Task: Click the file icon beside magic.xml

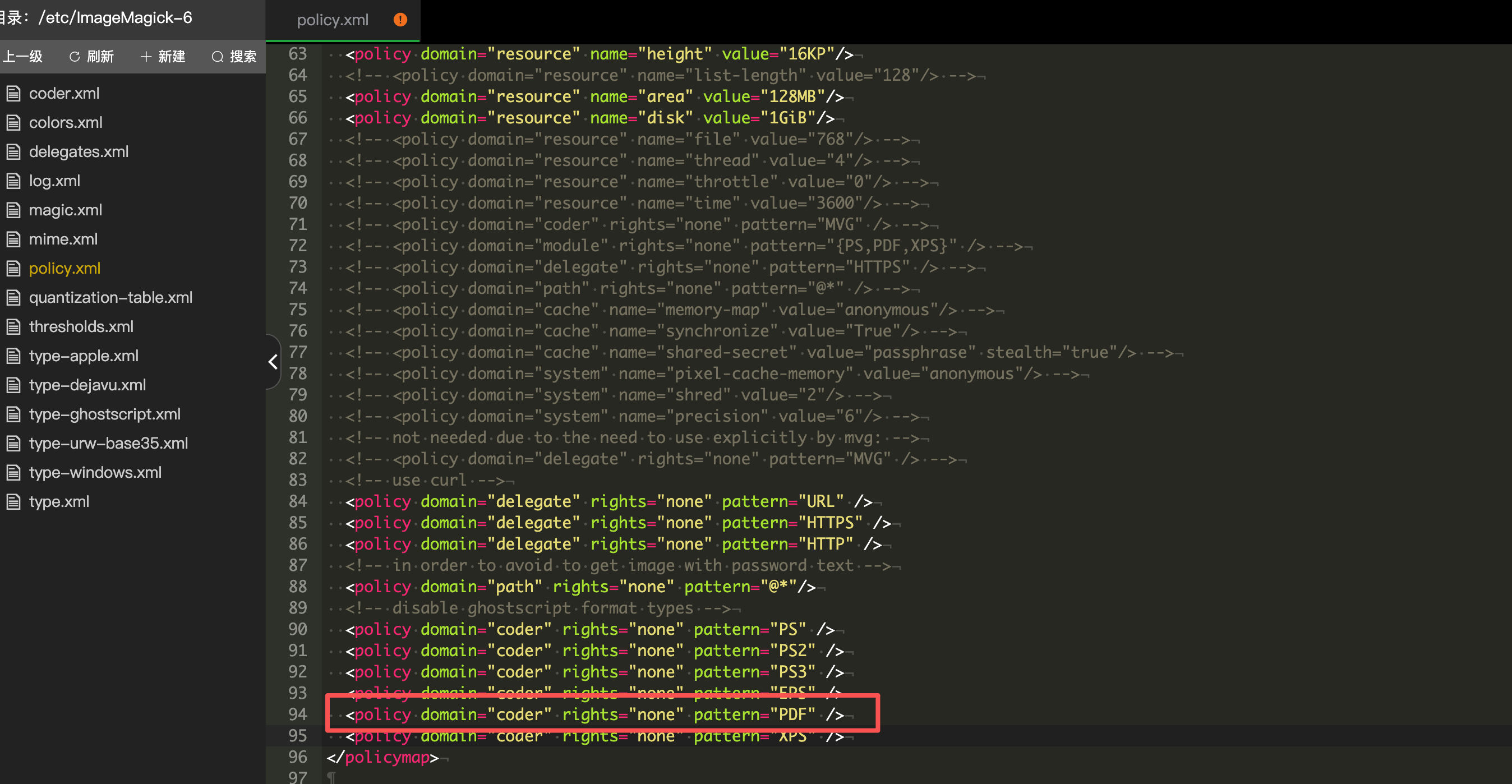Action: (x=13, y=210)
